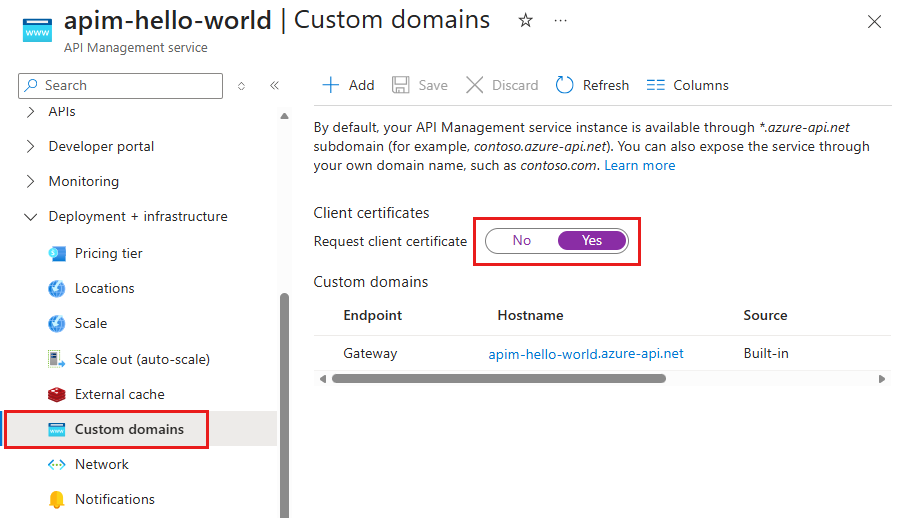Click the Columns button label
The height and width of the screenshot is (518, 914).
coord(701,85)
